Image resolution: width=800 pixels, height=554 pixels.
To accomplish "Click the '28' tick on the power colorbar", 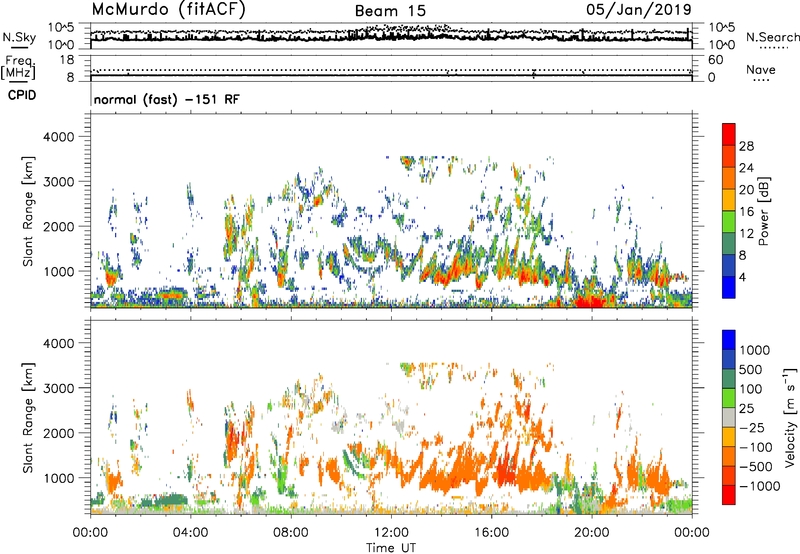I will coord(746,146).
